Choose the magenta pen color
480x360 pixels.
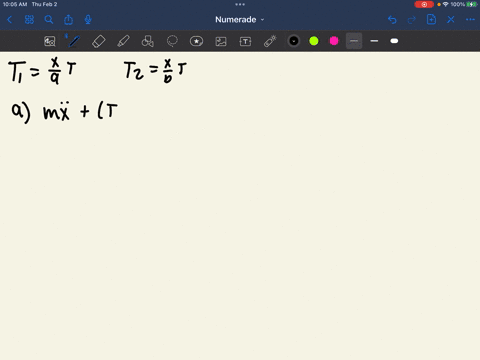(x=334, y=41)
